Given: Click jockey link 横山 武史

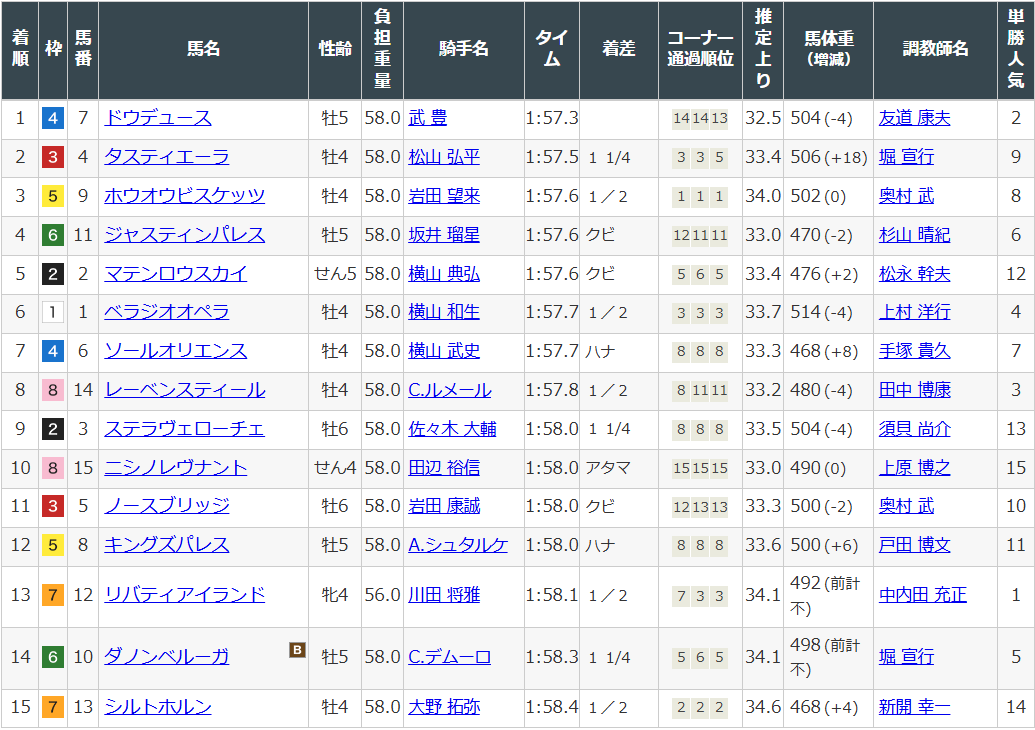Looking at the screenshot, I should click(444, 351).
